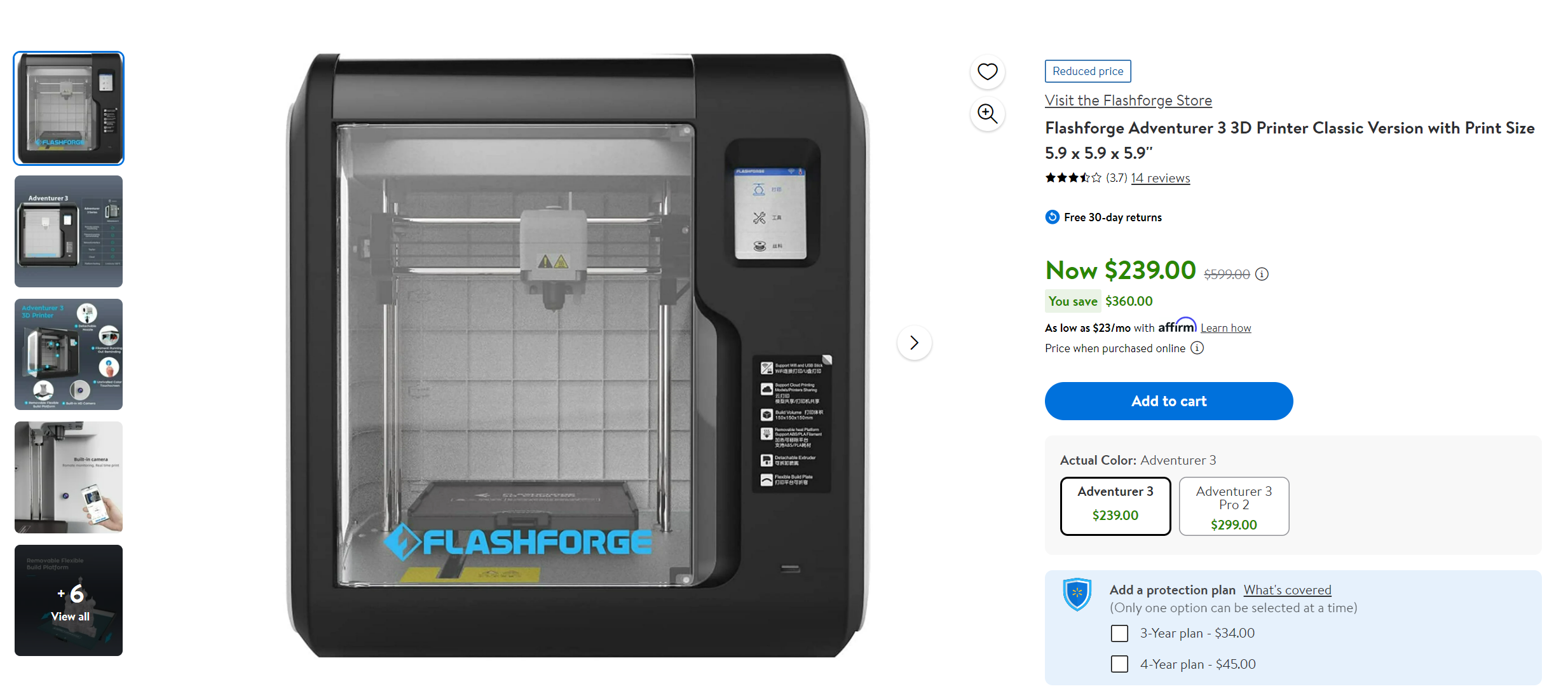This screenshot has width=1568, height=691.
Task: Open the 14 reviews link
Action: click(1160, 178)
